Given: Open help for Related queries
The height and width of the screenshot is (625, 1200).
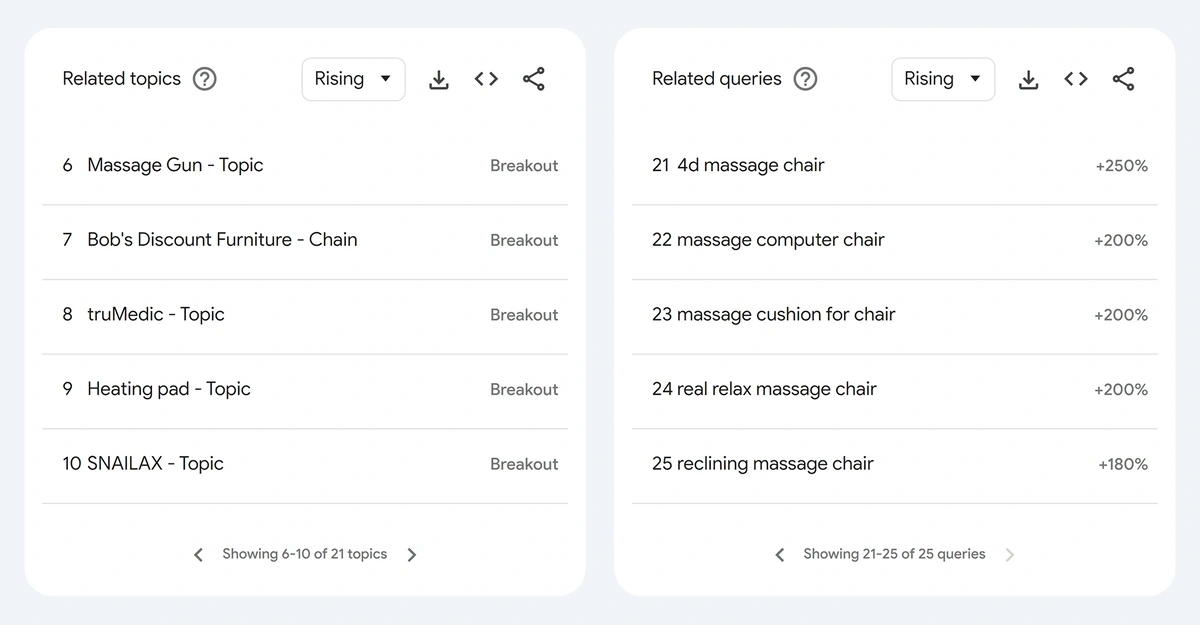Looking at the screenshot, I should point(805,79).
